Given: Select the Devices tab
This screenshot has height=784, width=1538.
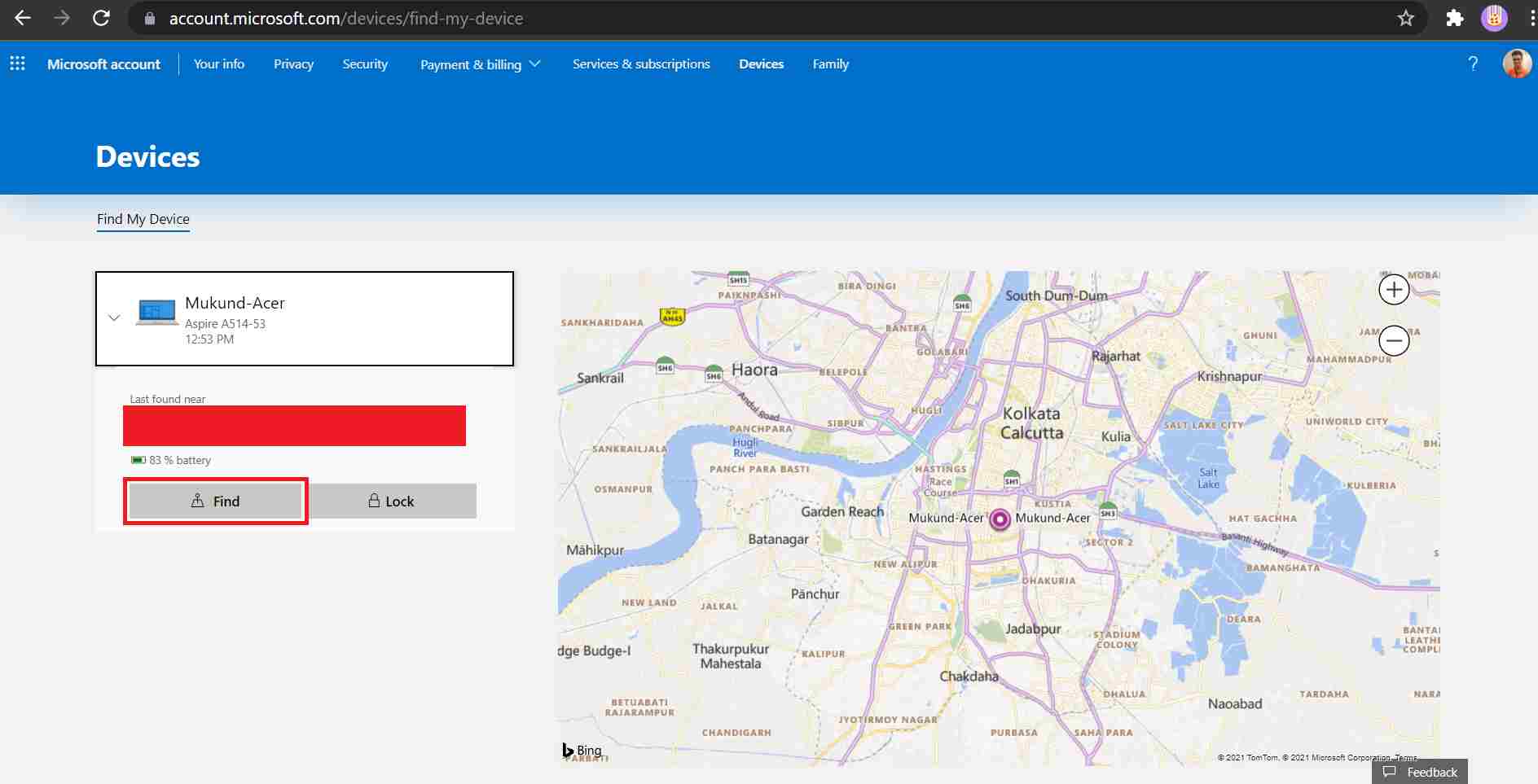Looking at the screenshot, I should (x=761, y=64).
